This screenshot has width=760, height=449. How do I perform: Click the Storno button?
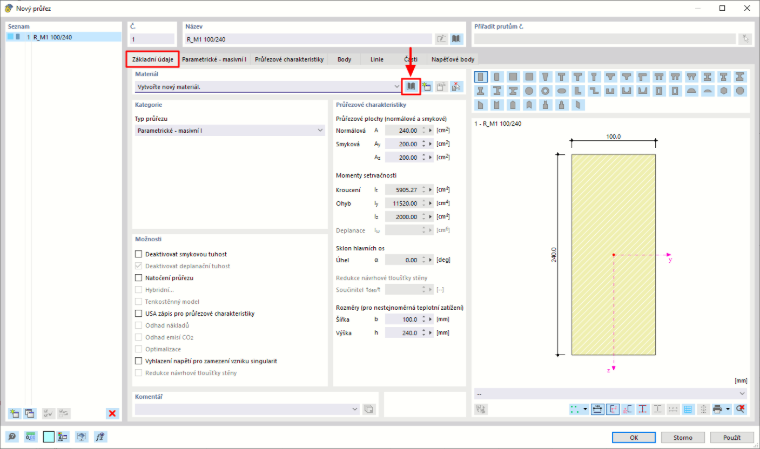coord(683,437)
